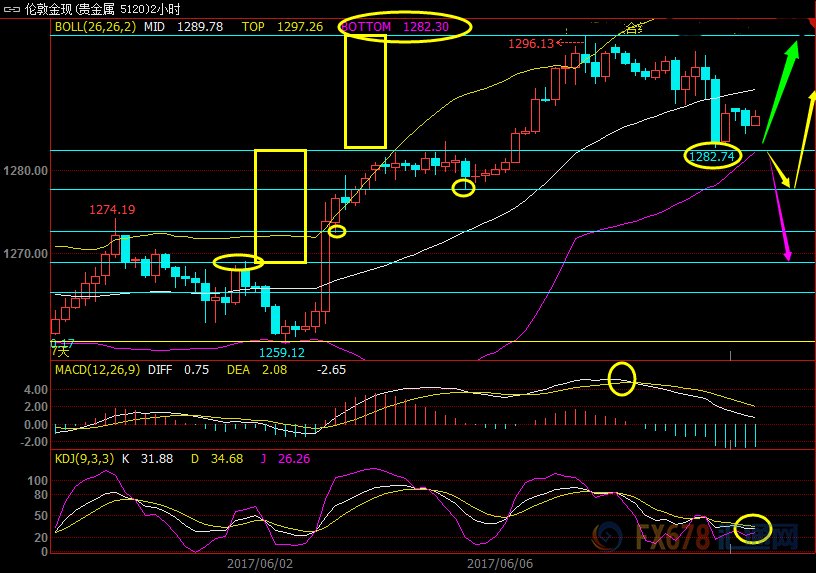Viewport: 816px width, 573px height.
Task: Click the 2017/06/06 date on the time axis
Action: click(x=500, y=563)
